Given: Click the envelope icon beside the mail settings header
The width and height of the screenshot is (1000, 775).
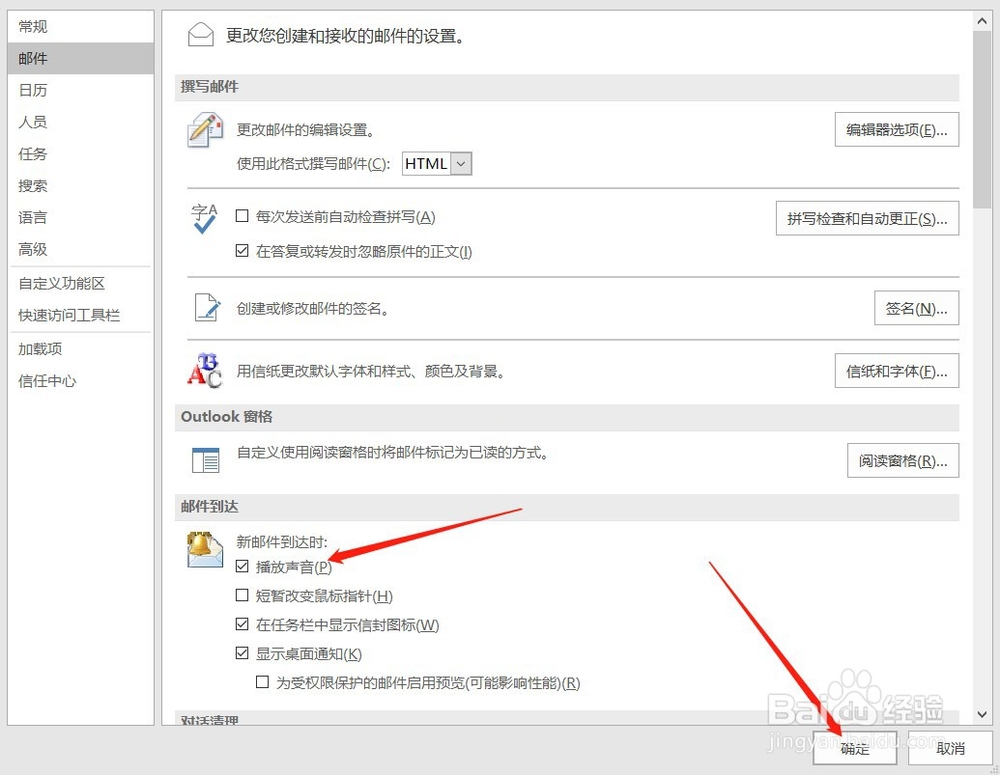Looking at the screenshot, I should pos(201,34).
